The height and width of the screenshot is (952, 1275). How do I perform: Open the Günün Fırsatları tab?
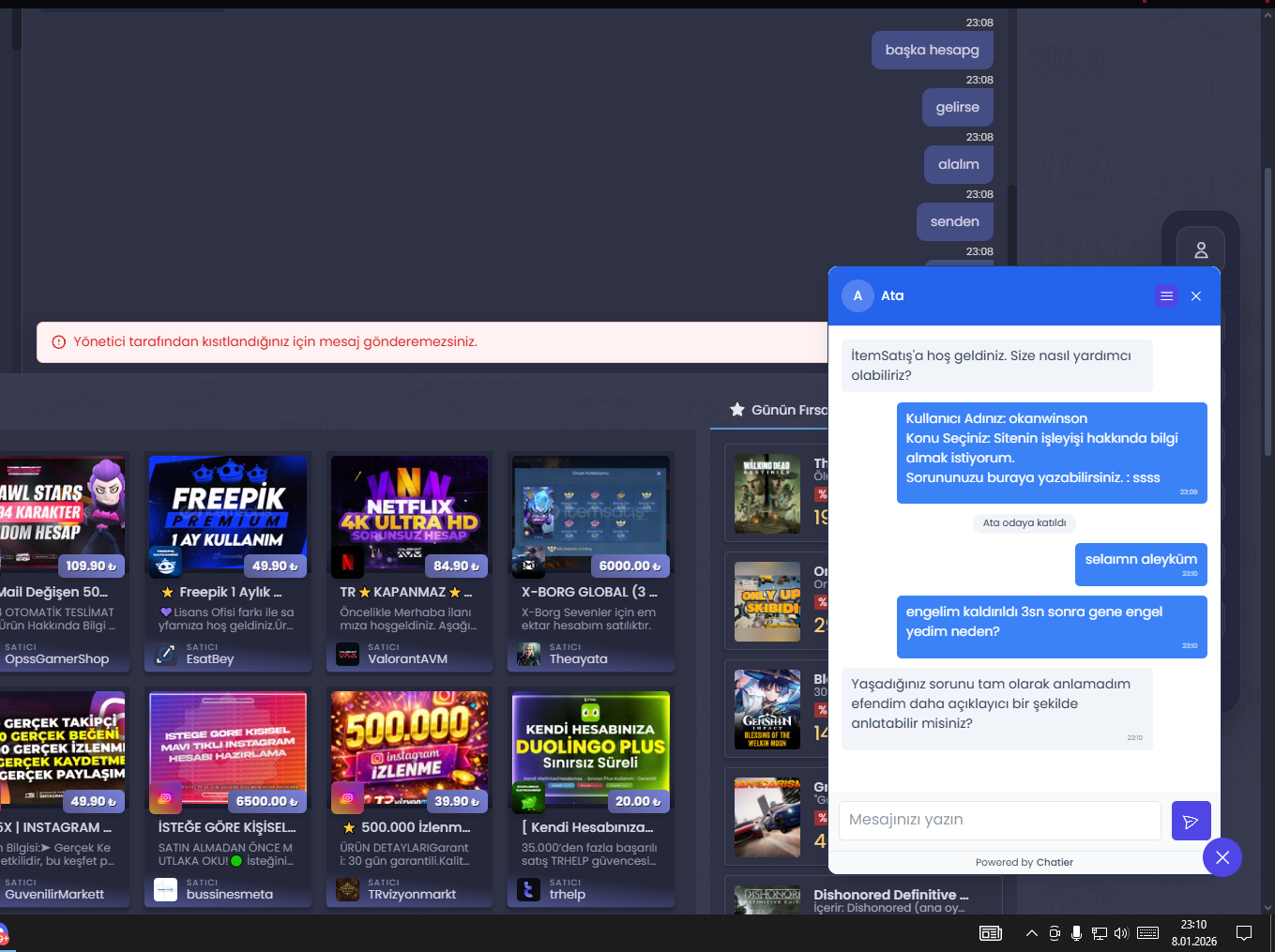coord(780,410)
